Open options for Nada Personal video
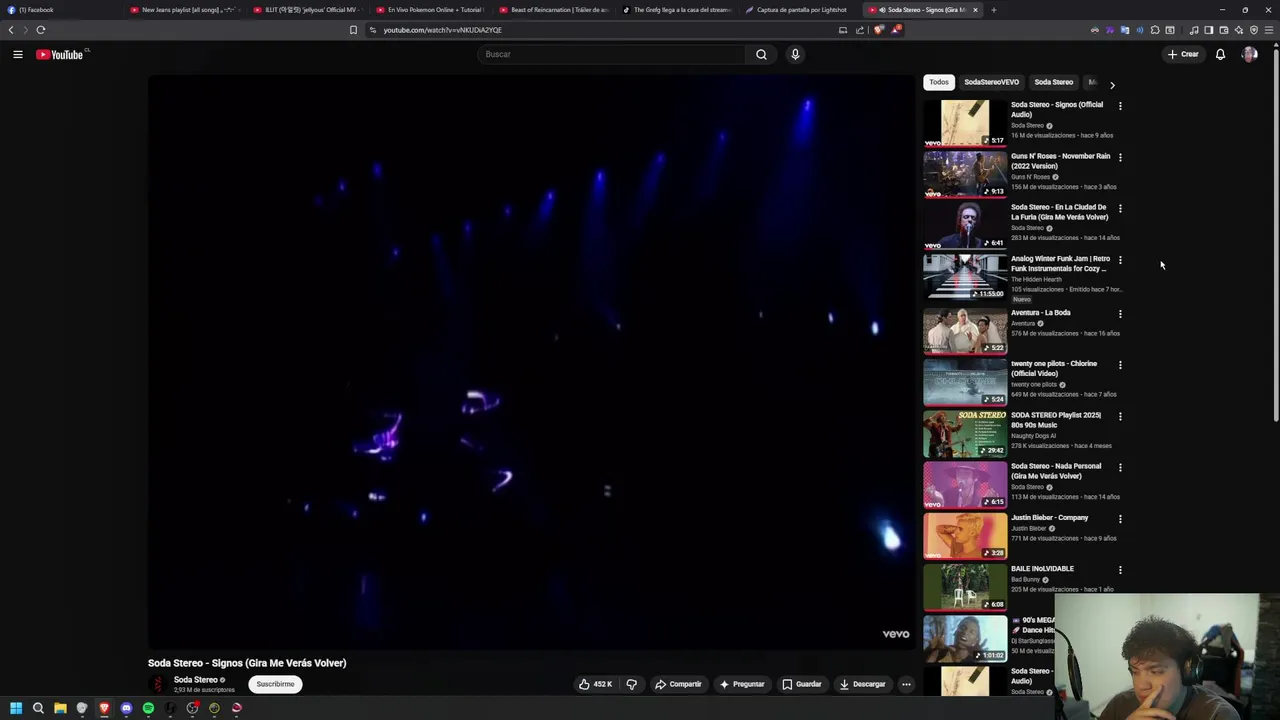The height and width of the screenshot is (720, 1280). coord(1120,467)
